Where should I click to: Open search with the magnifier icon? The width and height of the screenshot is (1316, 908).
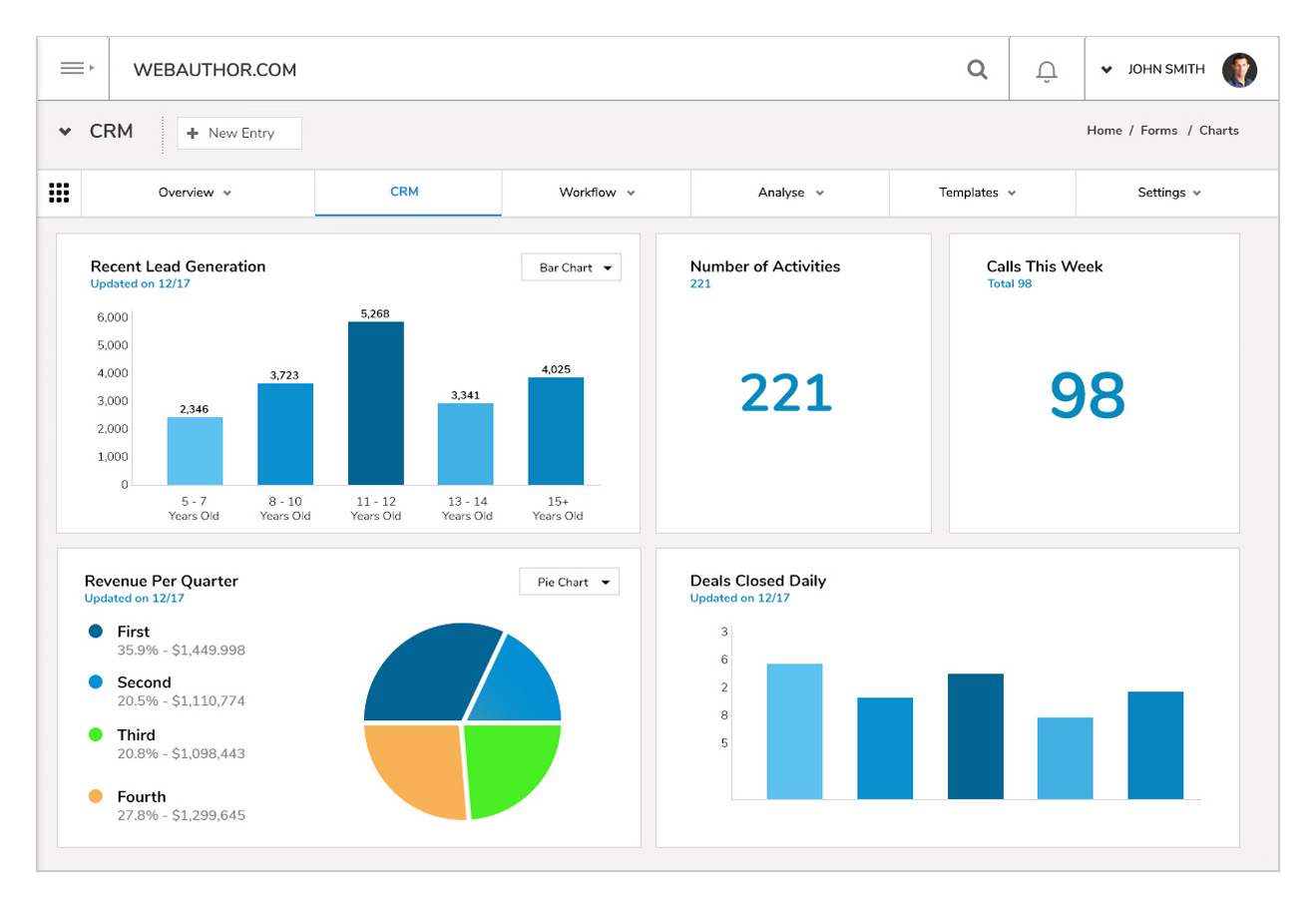pyautogui.click(x=977, y=70)
